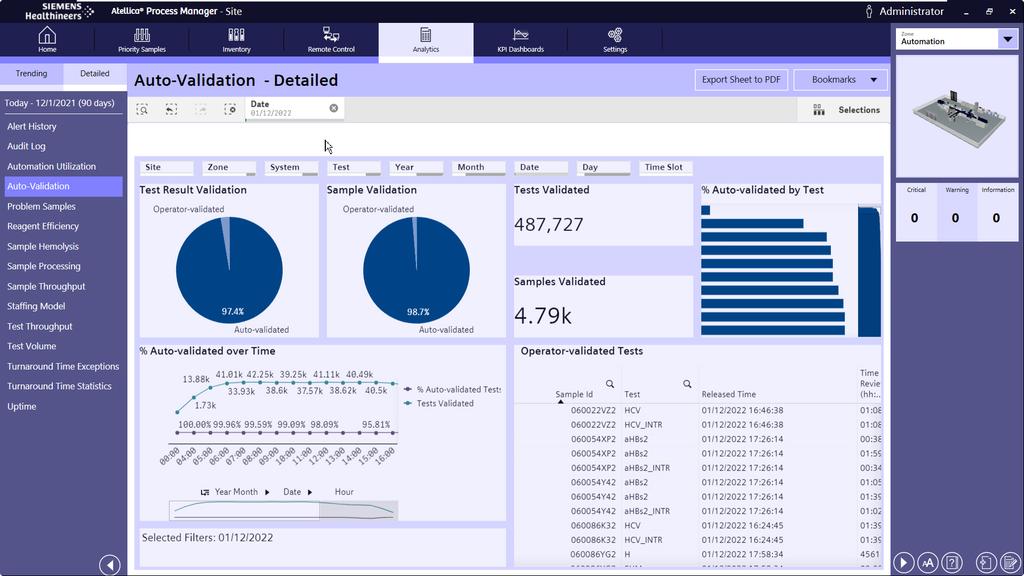Click the font size AA icon
Screen dimensions: 1024x576
pos(927,563)
